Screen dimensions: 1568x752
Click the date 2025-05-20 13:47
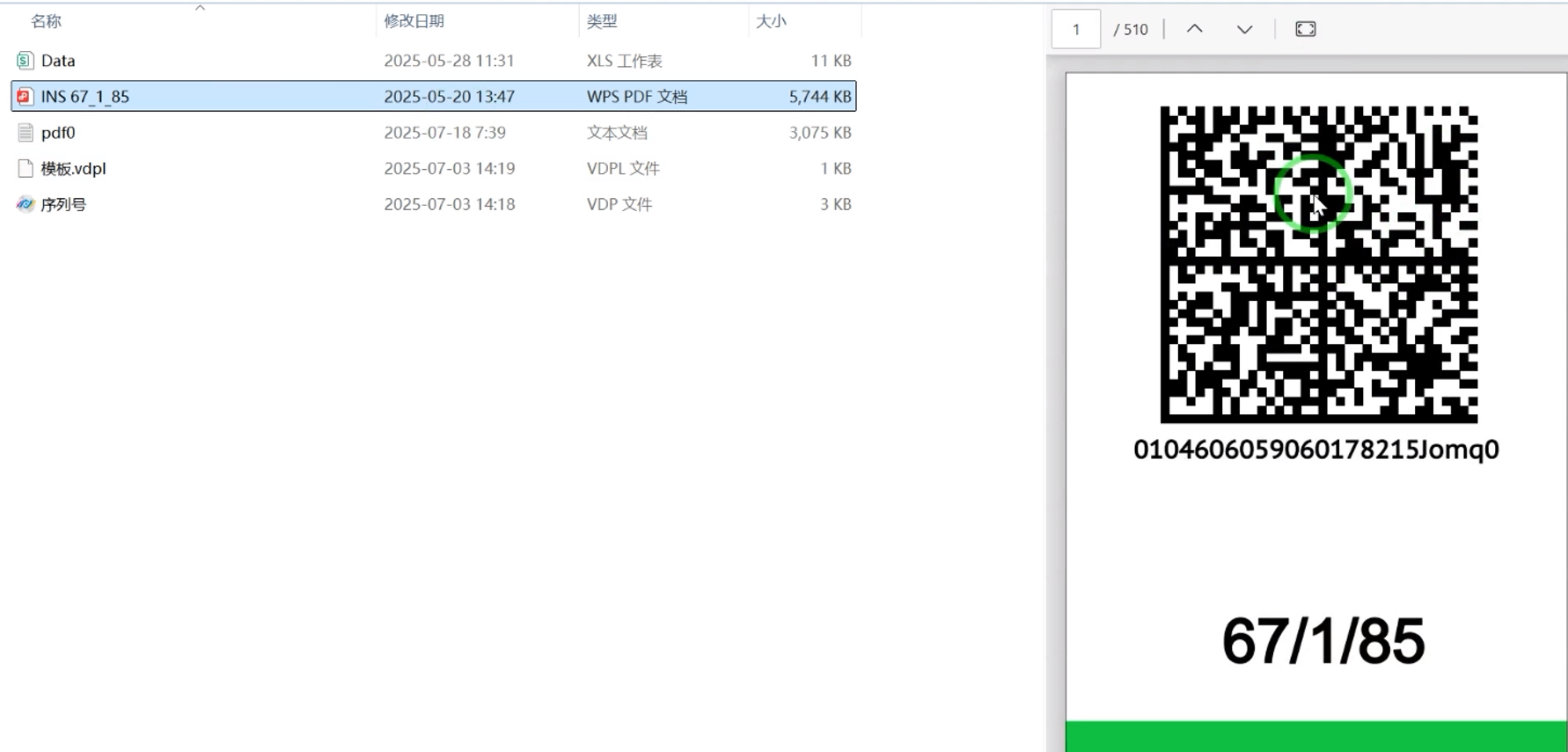[x=449, y=97]
